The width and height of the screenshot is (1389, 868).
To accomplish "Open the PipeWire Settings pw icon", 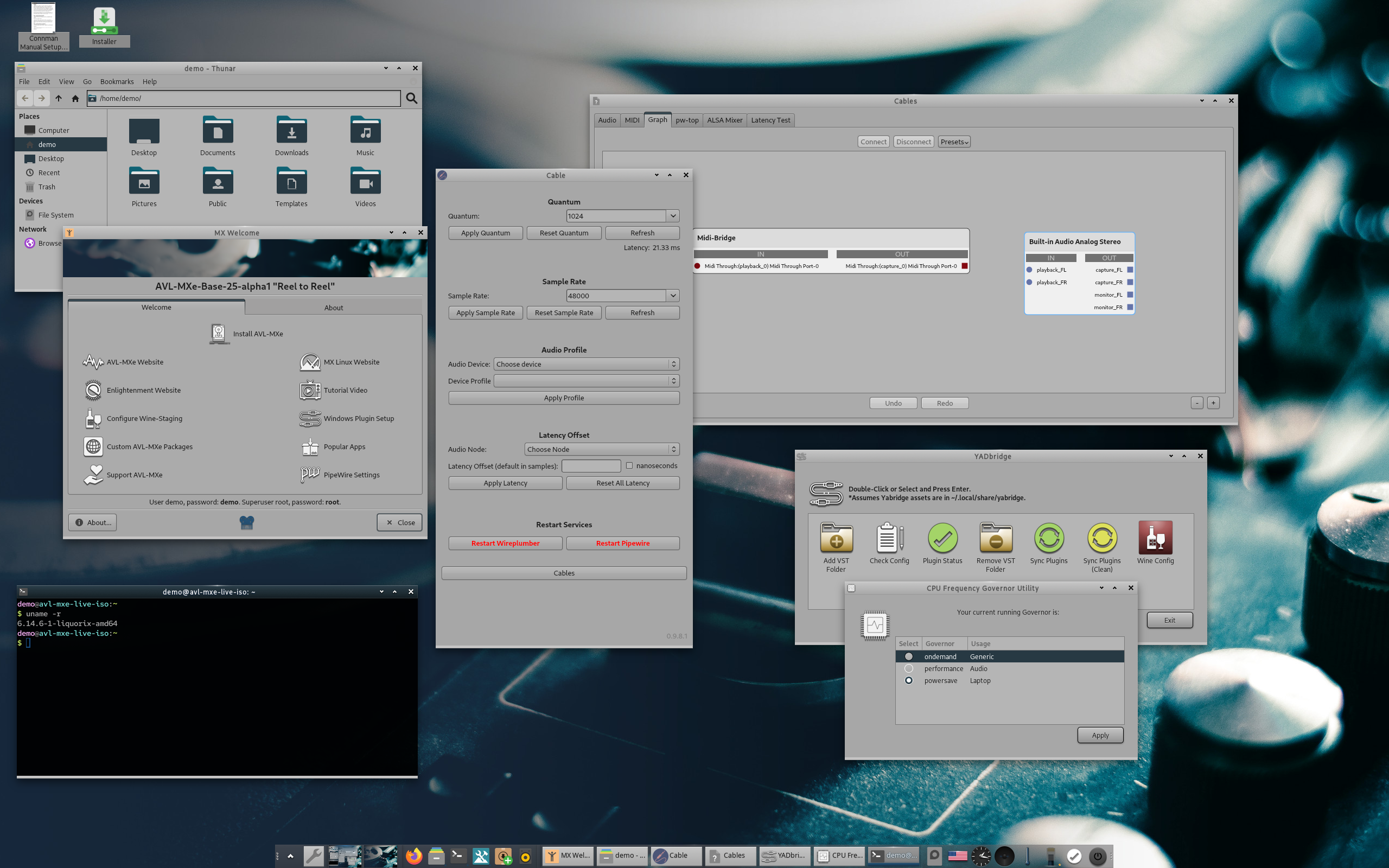I will (310, 475).
